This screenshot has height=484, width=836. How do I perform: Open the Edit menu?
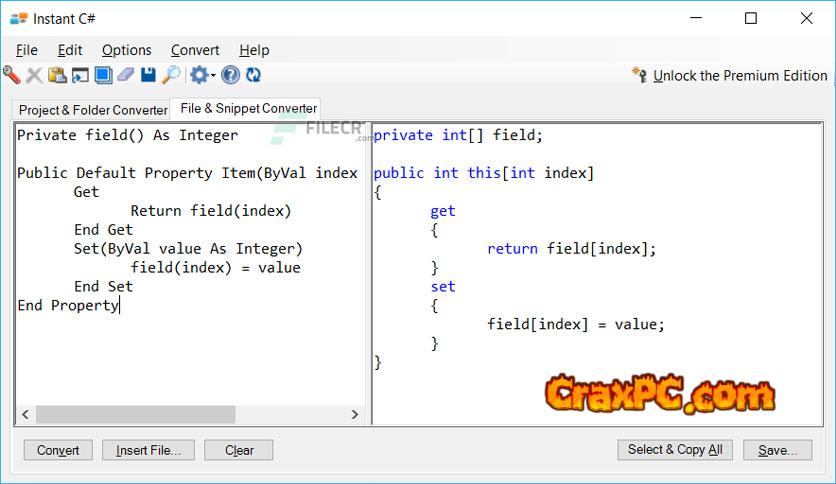pyautogui.click(x=70, y=50)
